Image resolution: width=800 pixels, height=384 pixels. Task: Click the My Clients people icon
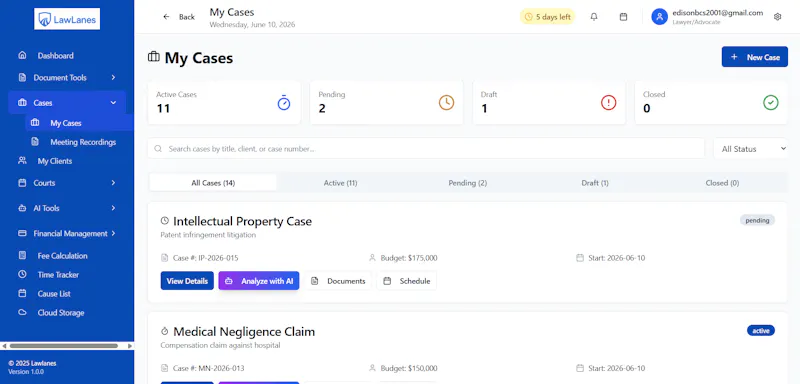pyautogui.click(x=22, y=160)
